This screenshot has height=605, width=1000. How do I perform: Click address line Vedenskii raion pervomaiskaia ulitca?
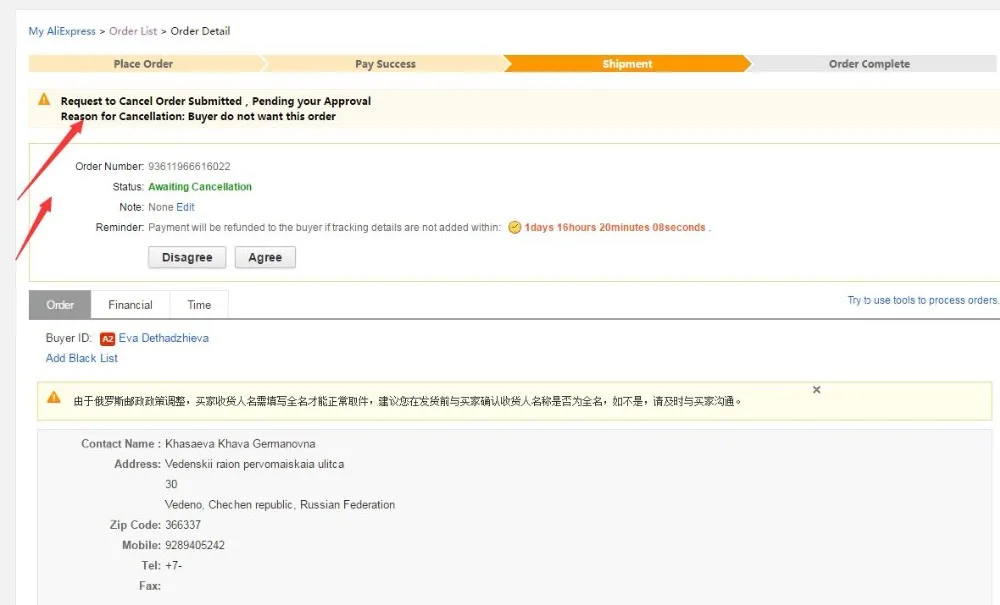click(254, 464)
